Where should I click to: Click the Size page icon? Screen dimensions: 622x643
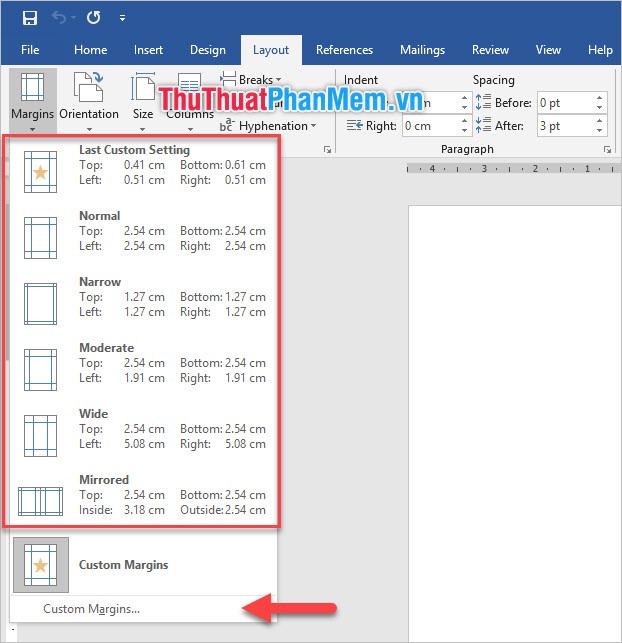pos(143,87)
